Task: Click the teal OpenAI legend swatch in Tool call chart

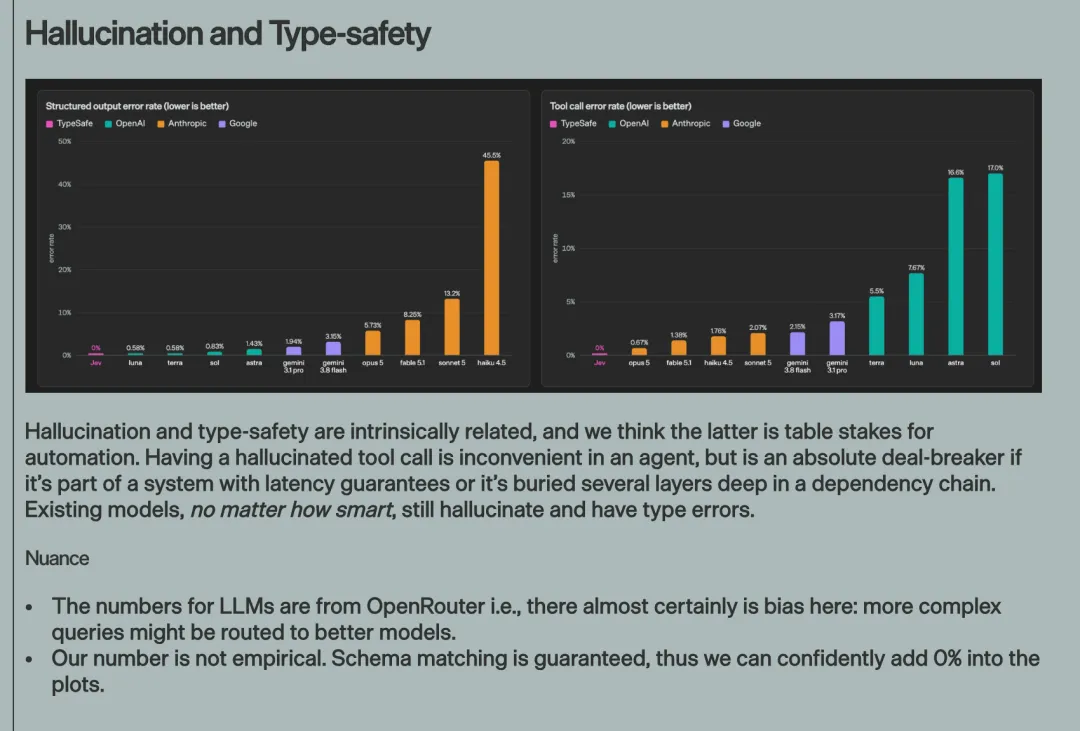Action: (x=612, y=124)
